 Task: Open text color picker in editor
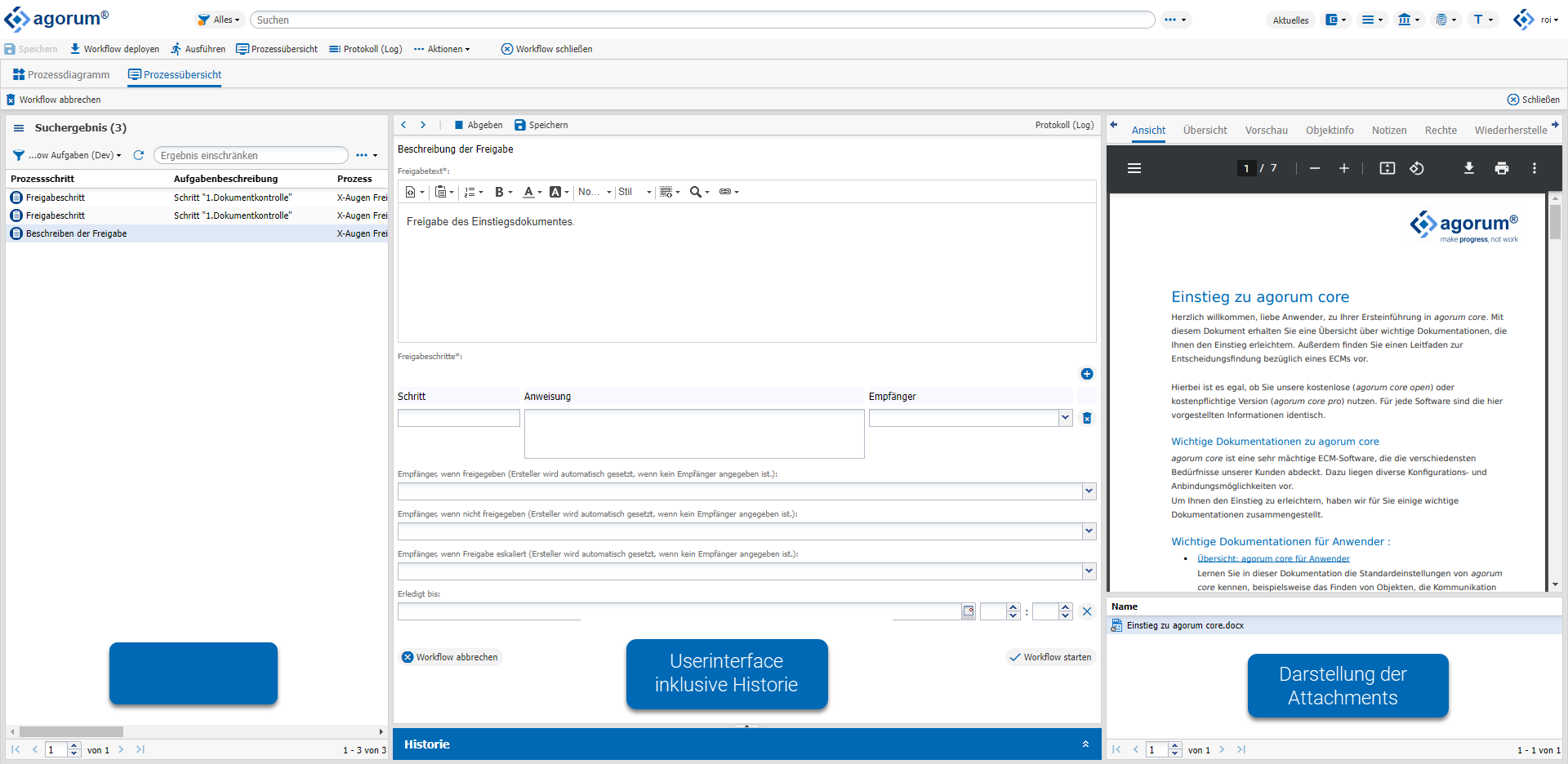coord(532,192)
